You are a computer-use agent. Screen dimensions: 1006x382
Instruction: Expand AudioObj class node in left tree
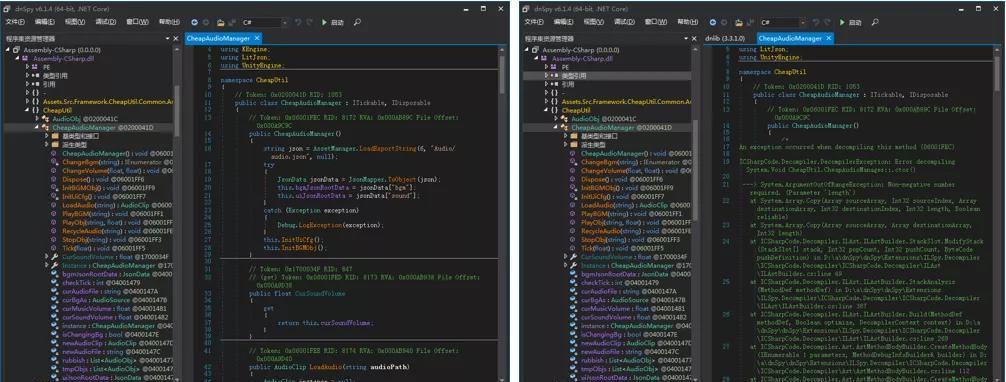[36, 119]
